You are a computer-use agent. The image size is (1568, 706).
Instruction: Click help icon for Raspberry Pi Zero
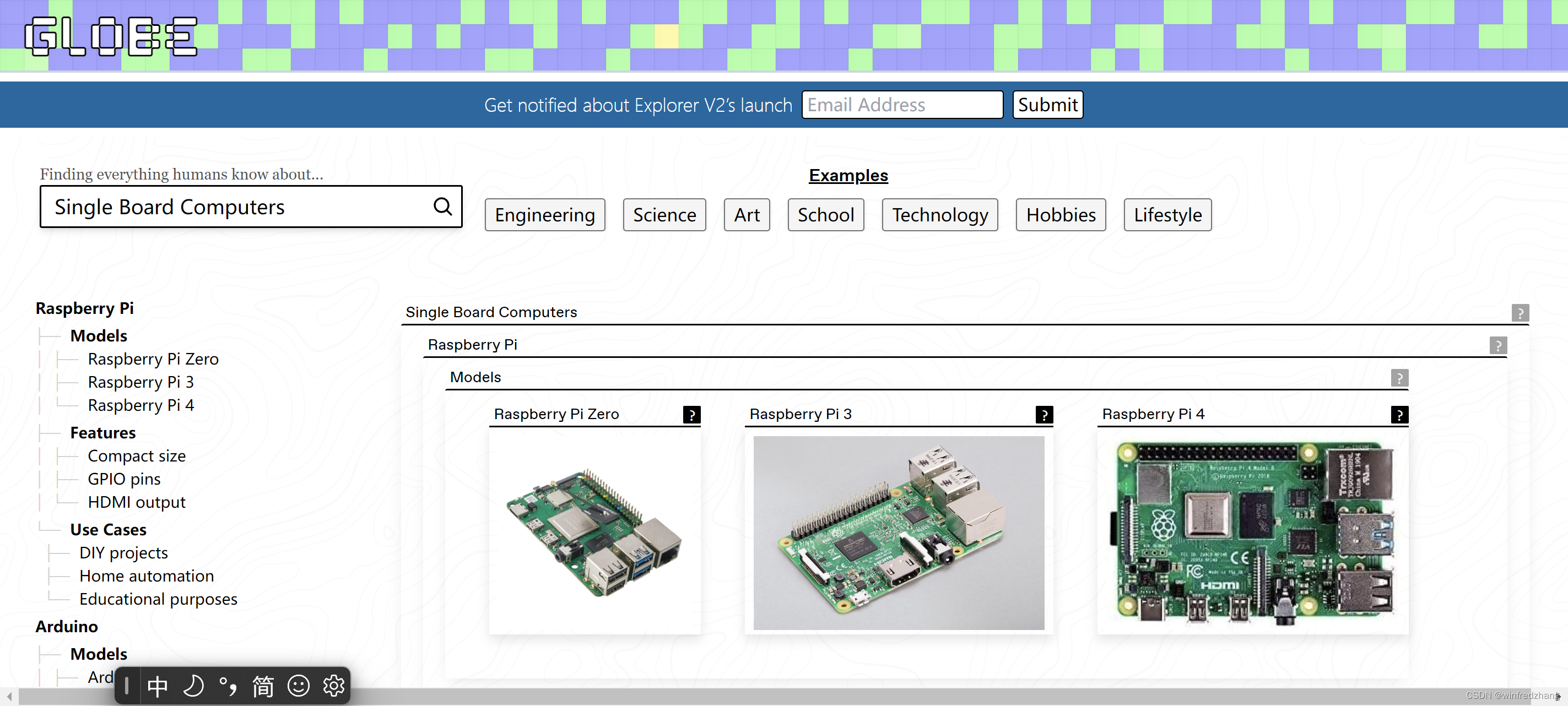(691, 415)
